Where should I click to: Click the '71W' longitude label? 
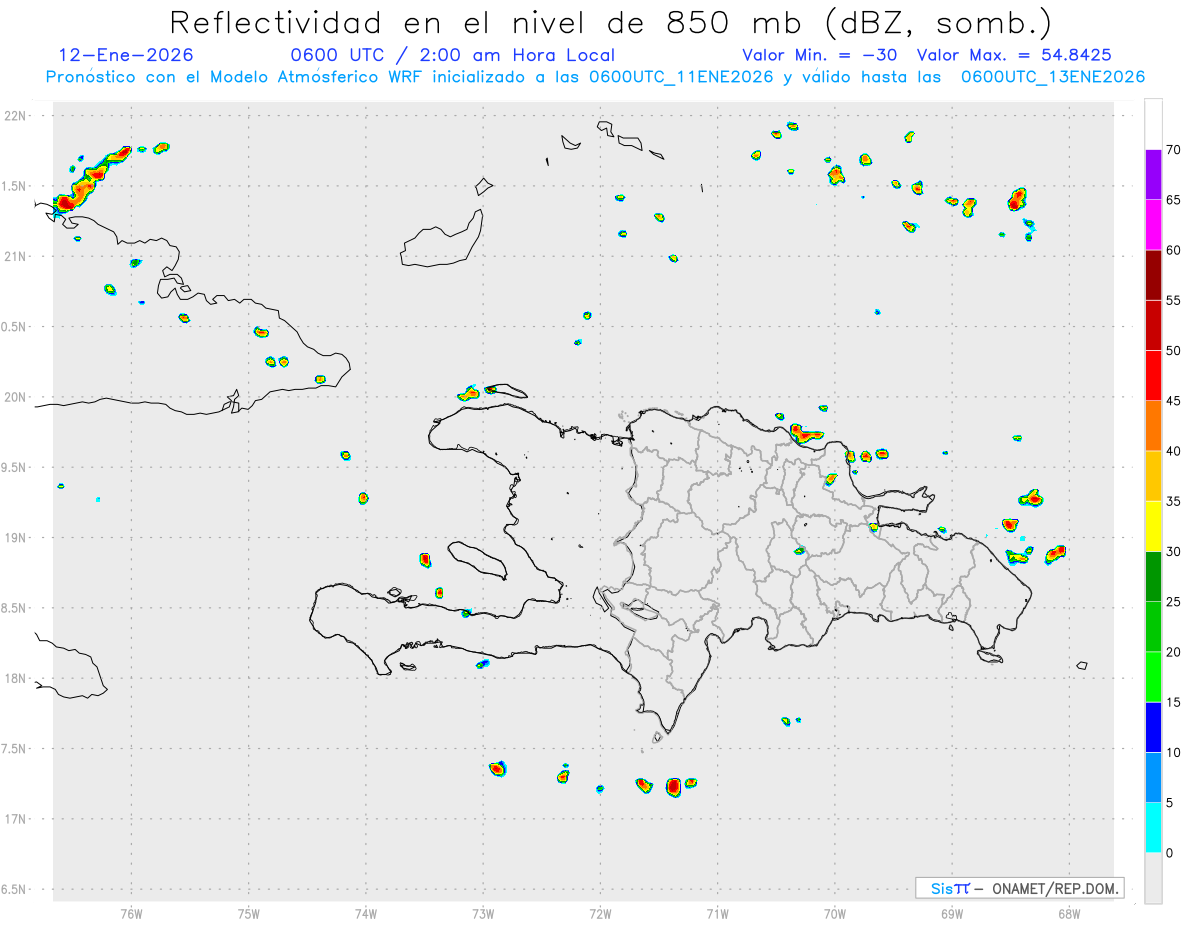pos(717,912)
